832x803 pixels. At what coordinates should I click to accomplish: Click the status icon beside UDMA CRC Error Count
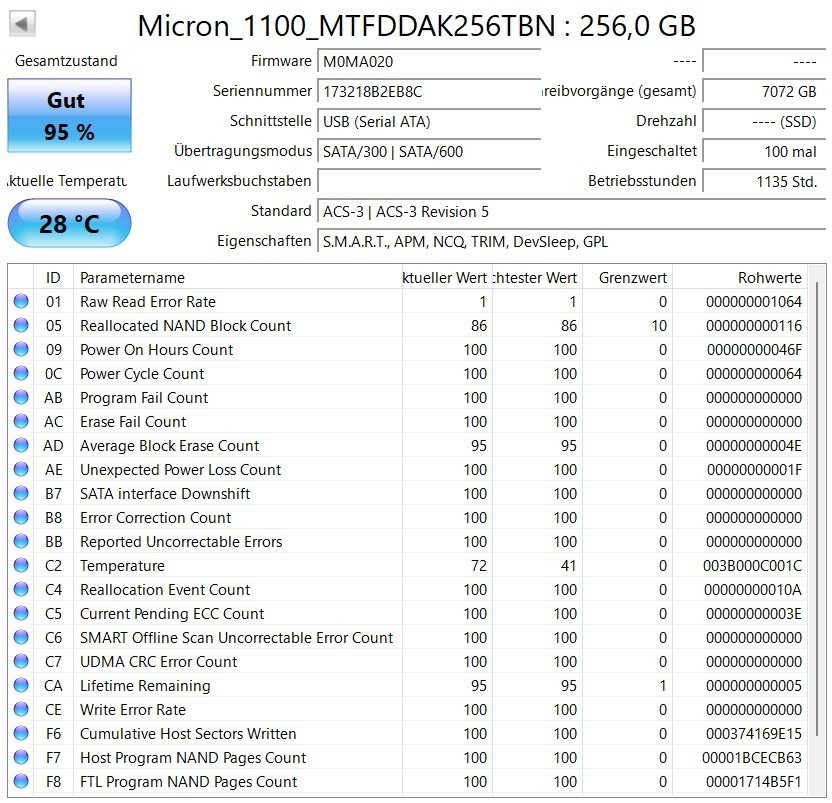[21, 661]
